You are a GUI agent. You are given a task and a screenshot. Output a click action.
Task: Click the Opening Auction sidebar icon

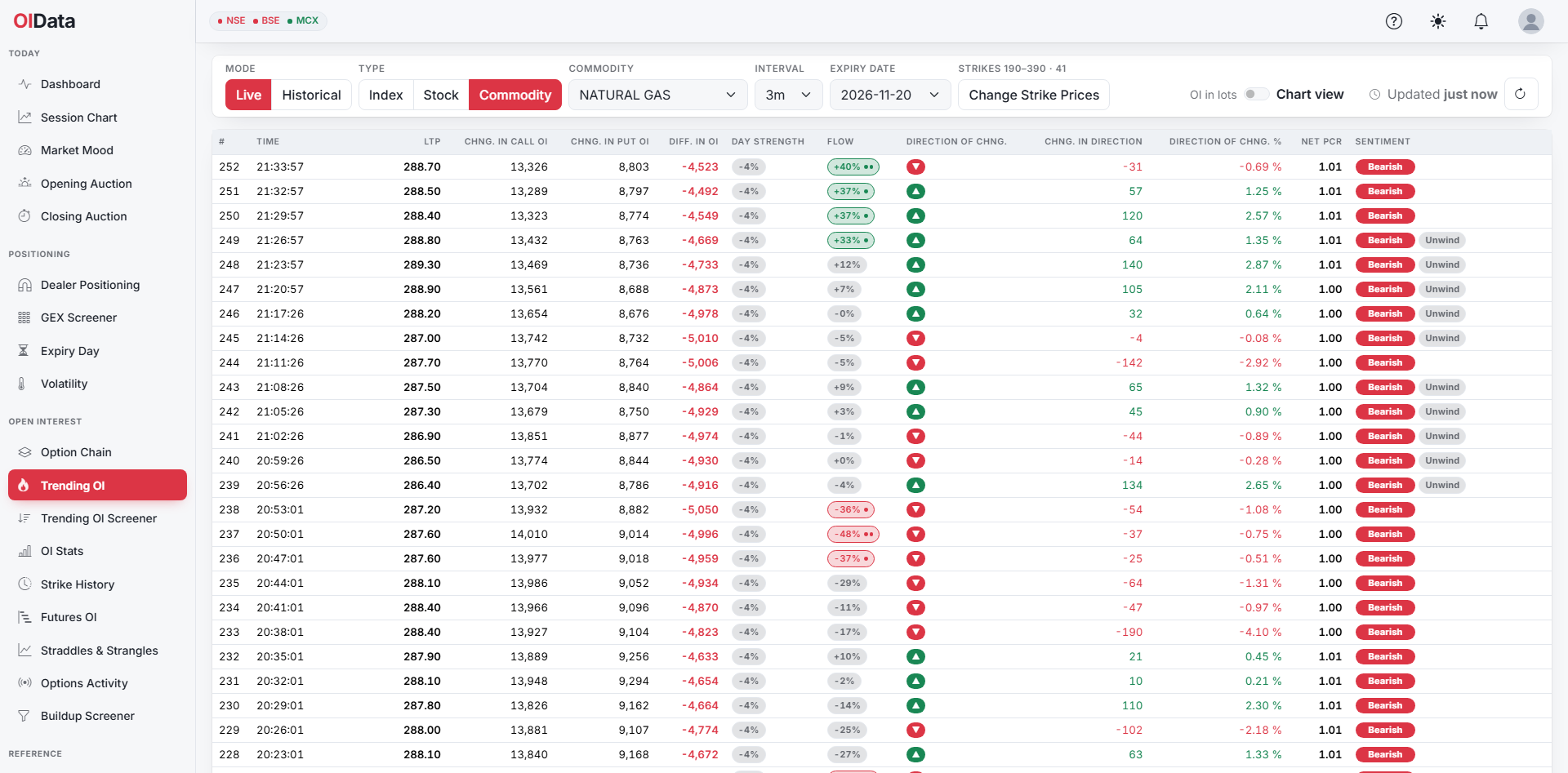click(25, 184)
